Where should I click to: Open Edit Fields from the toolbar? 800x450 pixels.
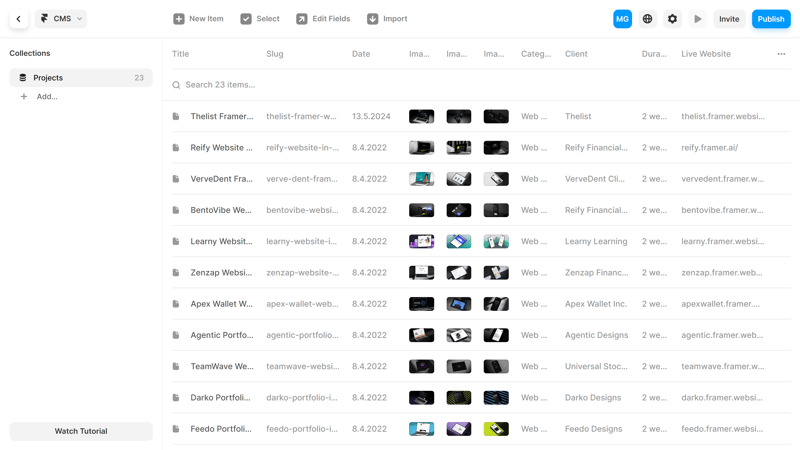click(x=323, y=19)
